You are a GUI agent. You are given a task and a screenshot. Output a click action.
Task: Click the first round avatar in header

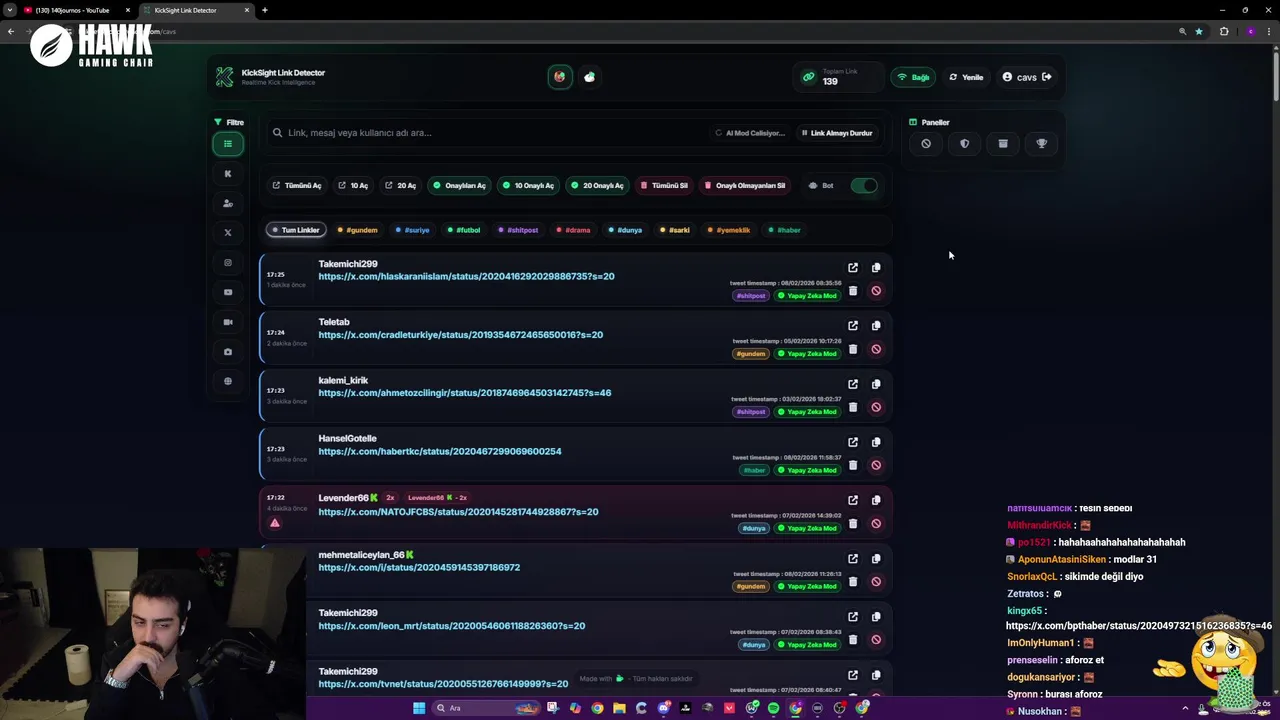(x=560, y=77)
